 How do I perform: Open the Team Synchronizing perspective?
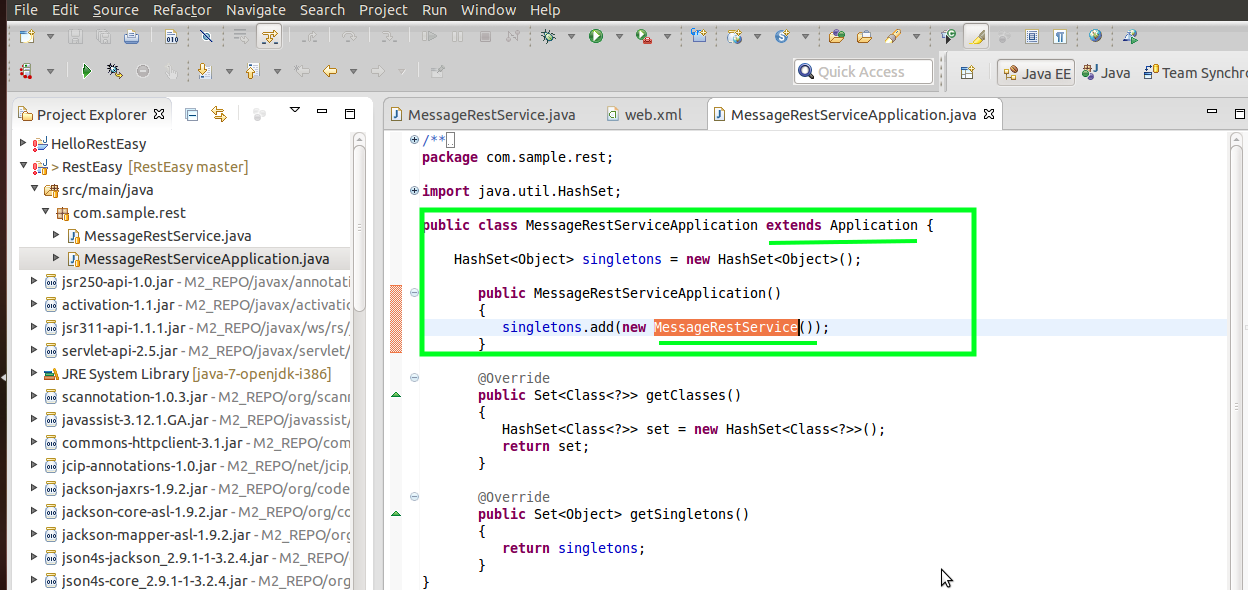pos(1200,72)
